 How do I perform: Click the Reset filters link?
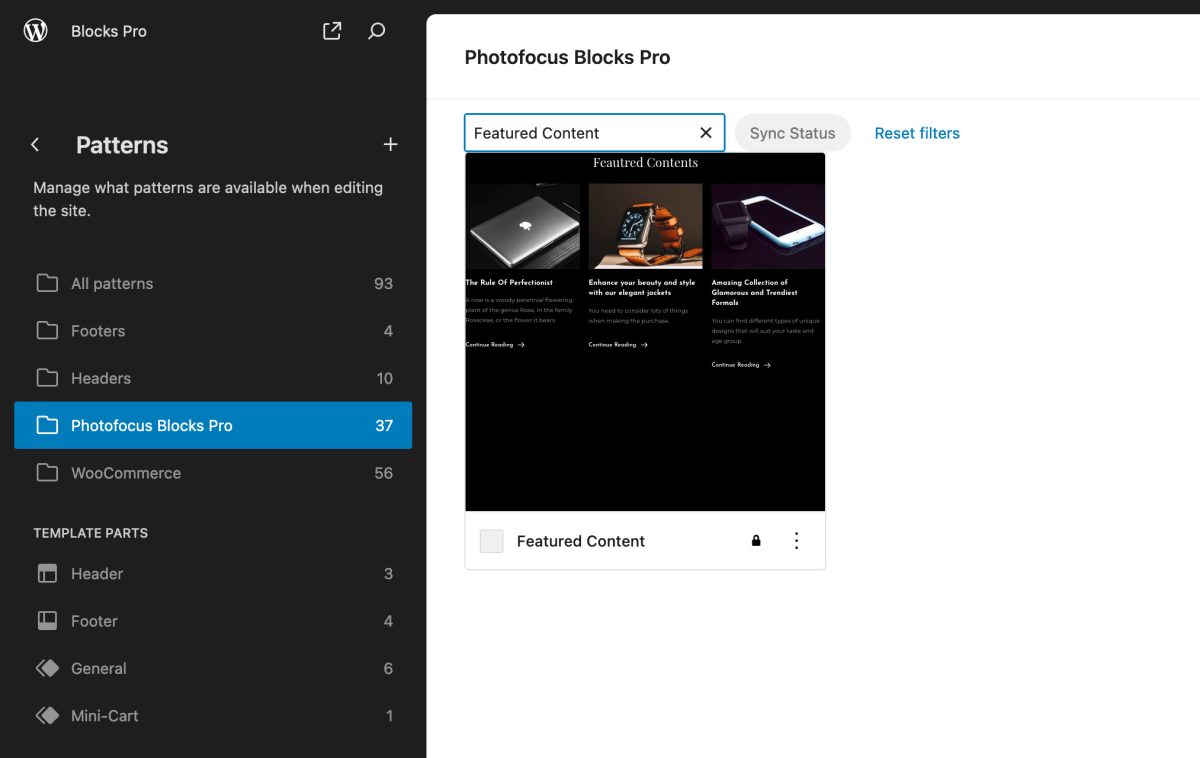point(916,132)
